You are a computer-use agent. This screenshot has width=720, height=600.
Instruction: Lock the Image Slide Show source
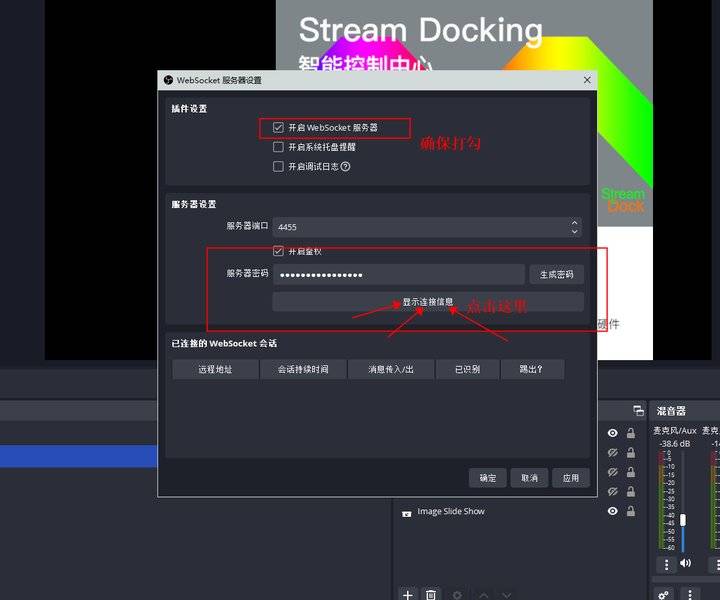pyautogui.click(x=631, y=511)
